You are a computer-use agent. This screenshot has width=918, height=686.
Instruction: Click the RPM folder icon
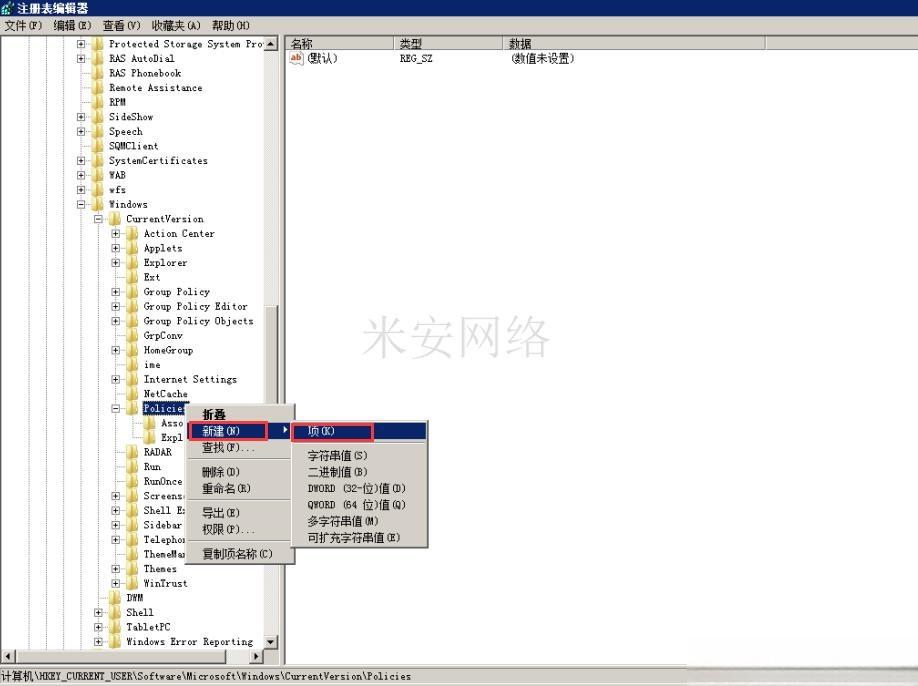(98, 102)
